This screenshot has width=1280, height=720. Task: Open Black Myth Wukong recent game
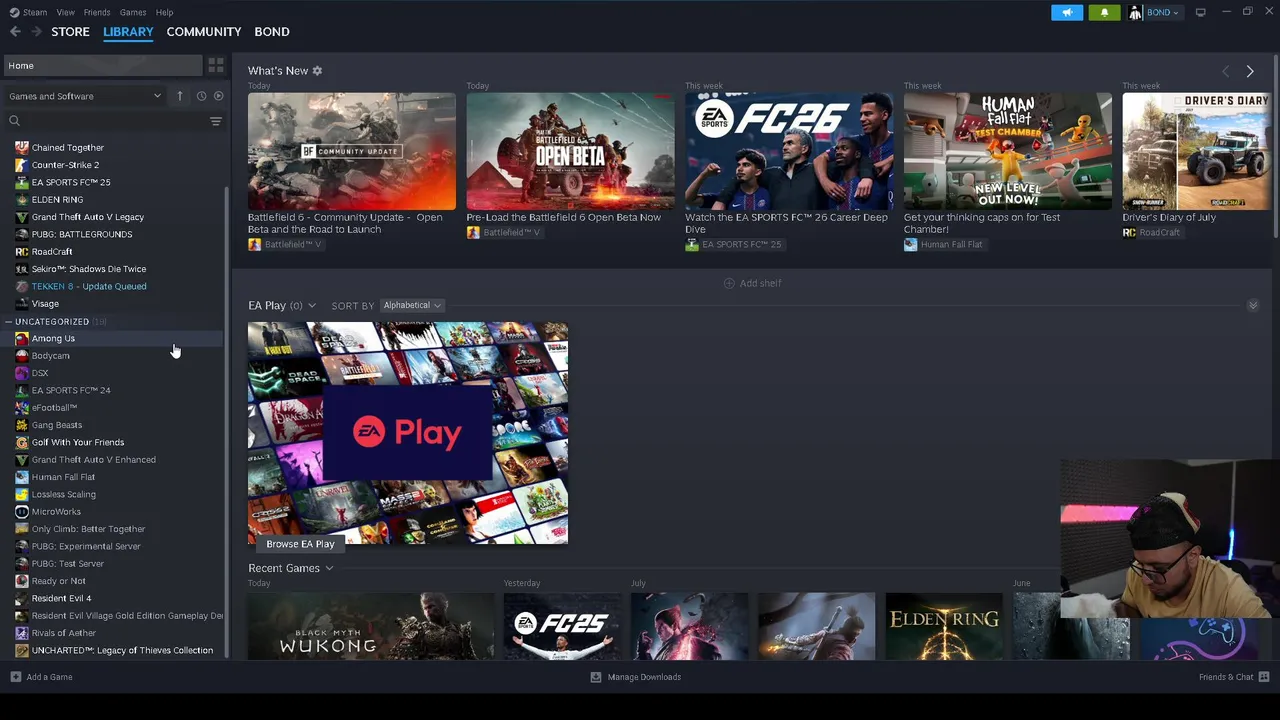pyautogui.click(x=371, y=626)
